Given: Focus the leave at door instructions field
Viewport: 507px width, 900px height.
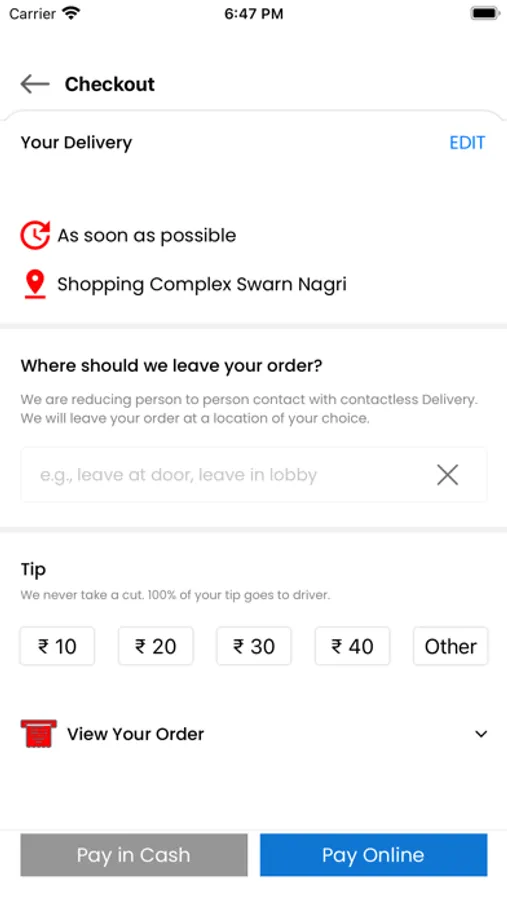Looking at the screenshot, I should coord(254,475).
